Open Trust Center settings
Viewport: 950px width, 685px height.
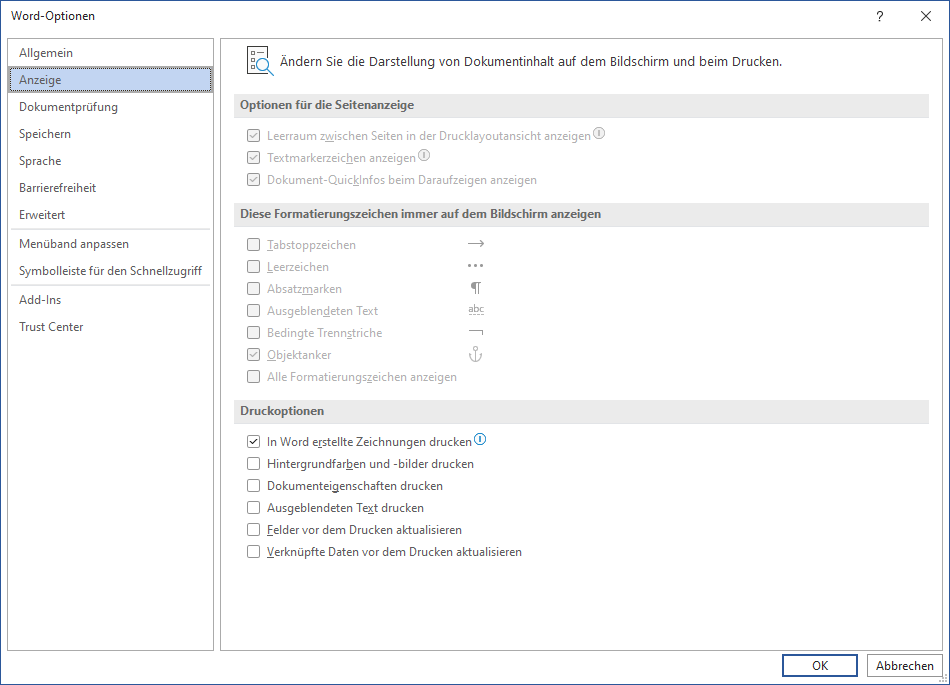tap(51, 327)
